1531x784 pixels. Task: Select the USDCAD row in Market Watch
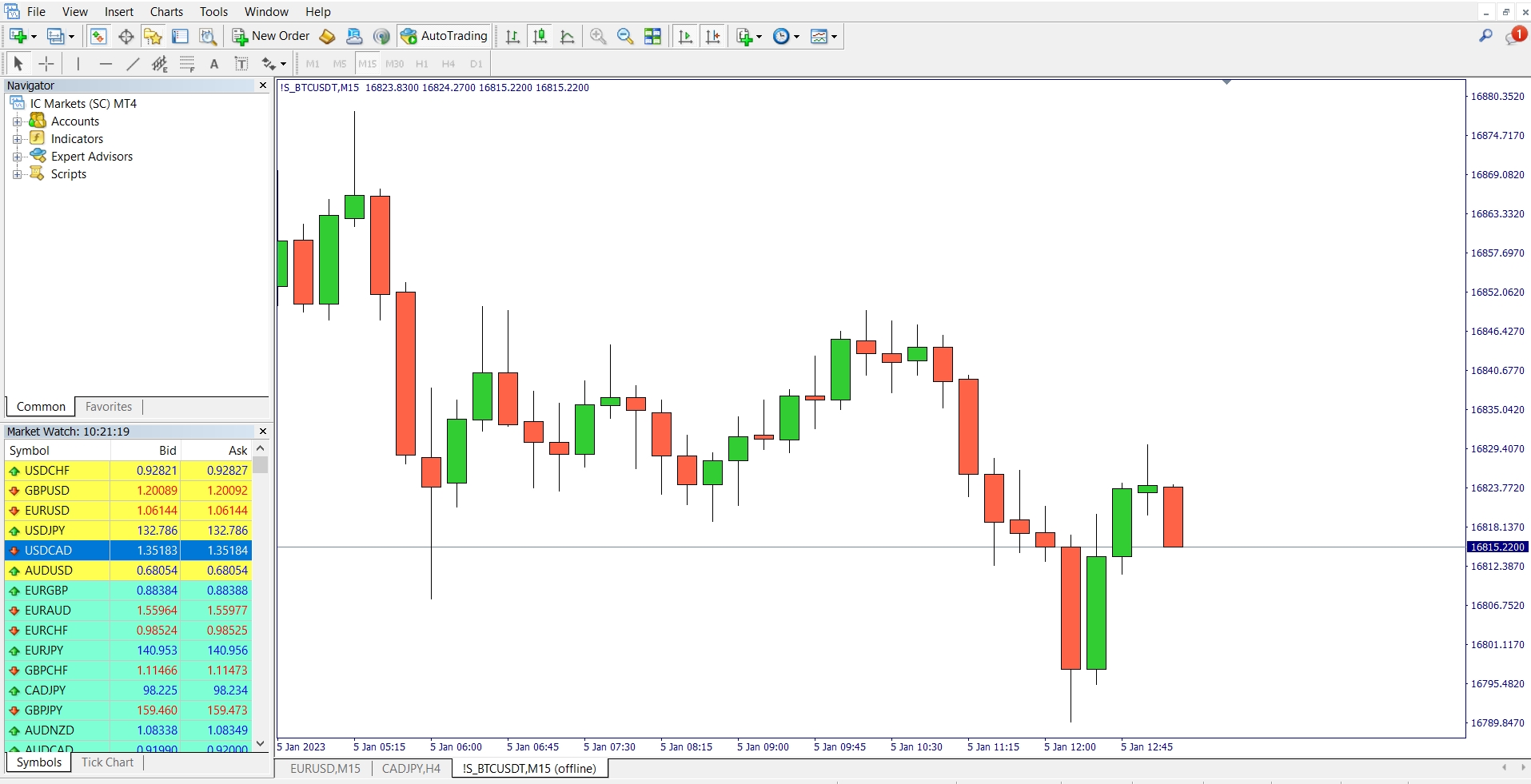tap(128, 551)
